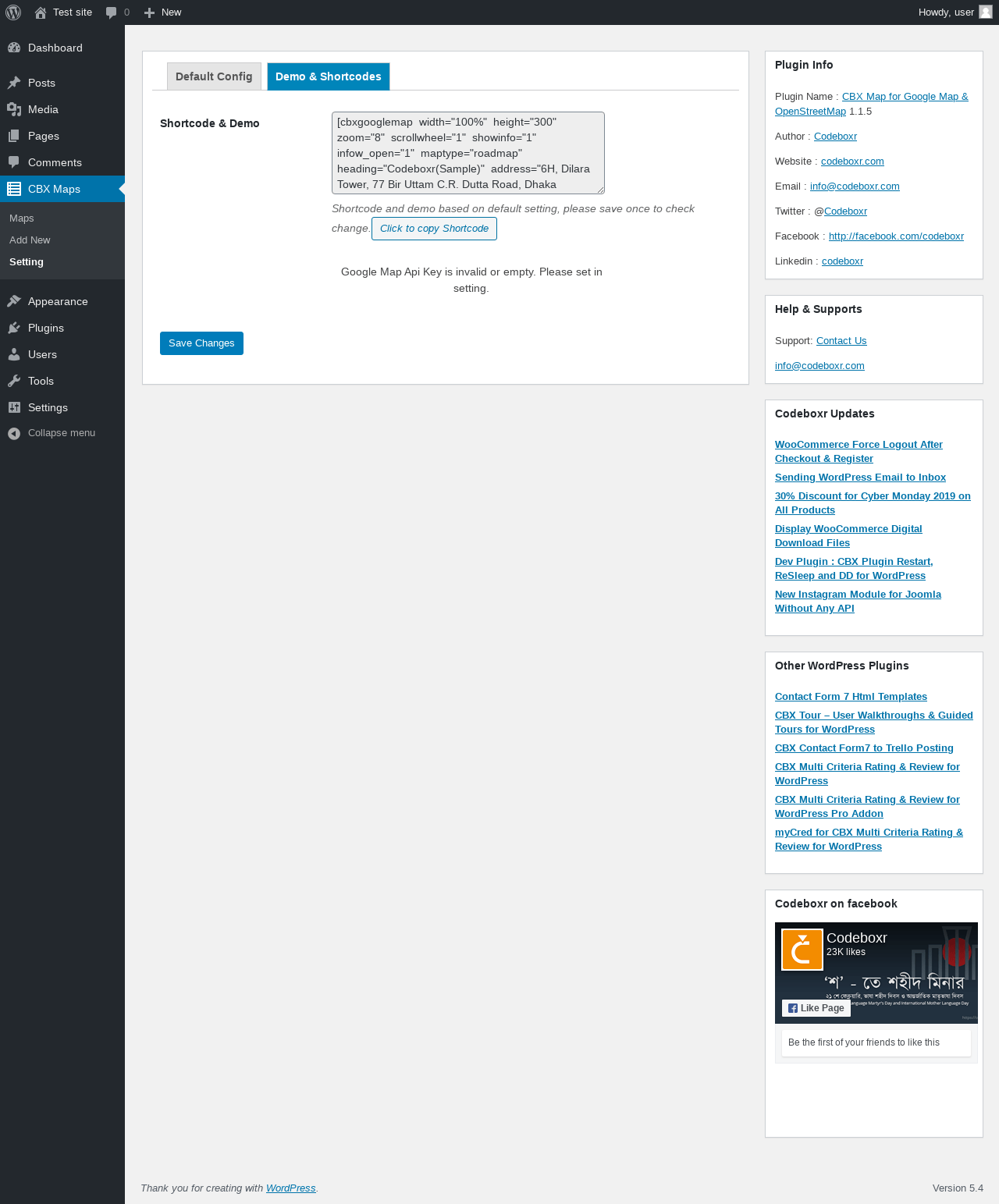Open the 30% Discount Cyber Monday link
The height and width of the screenshot is (1204, 999).
pos(873,503)
